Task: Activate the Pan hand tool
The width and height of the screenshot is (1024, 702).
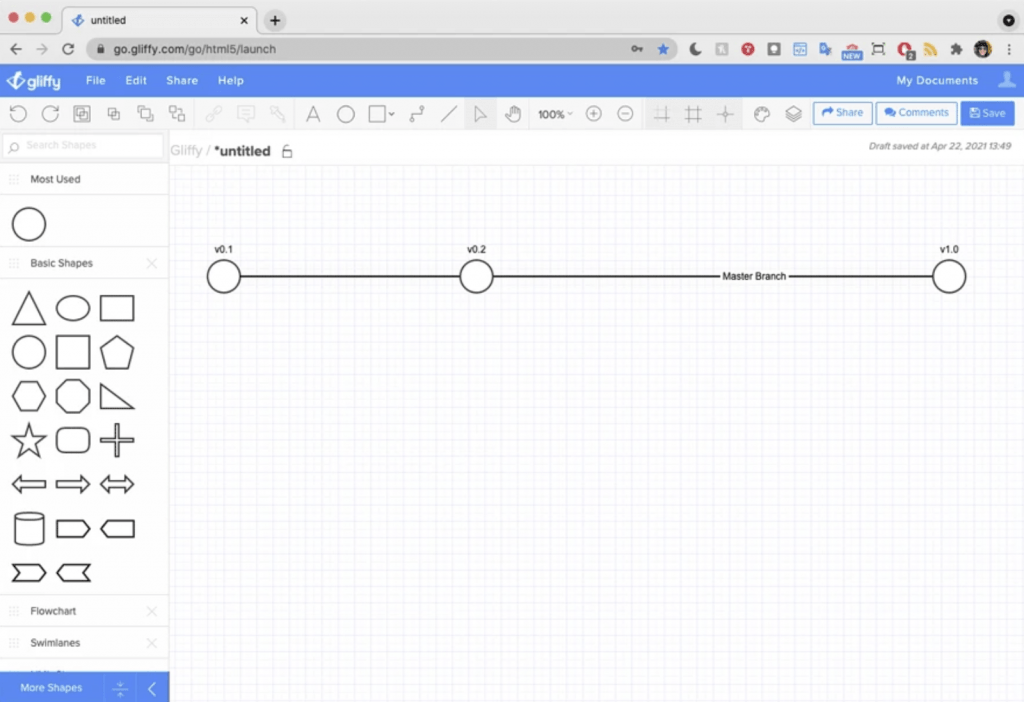Action: point(513,114)
